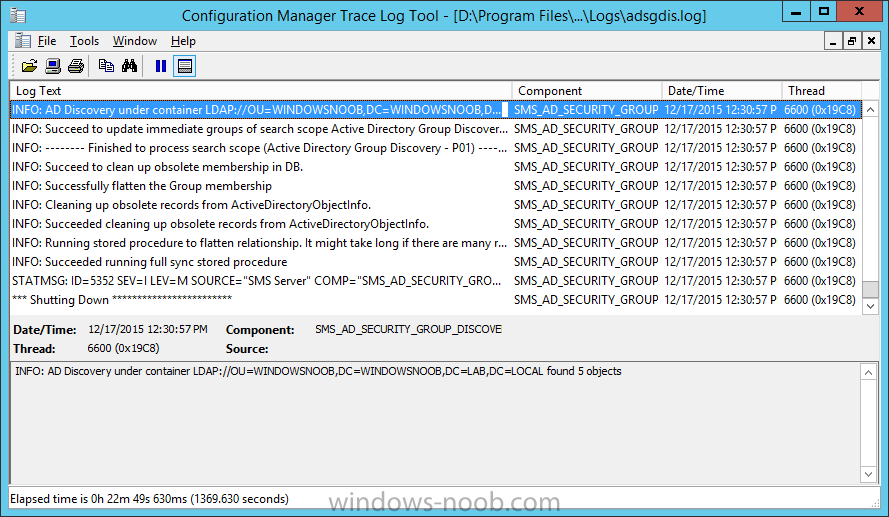Click the application icon in title bar

[x=18, y=15]
